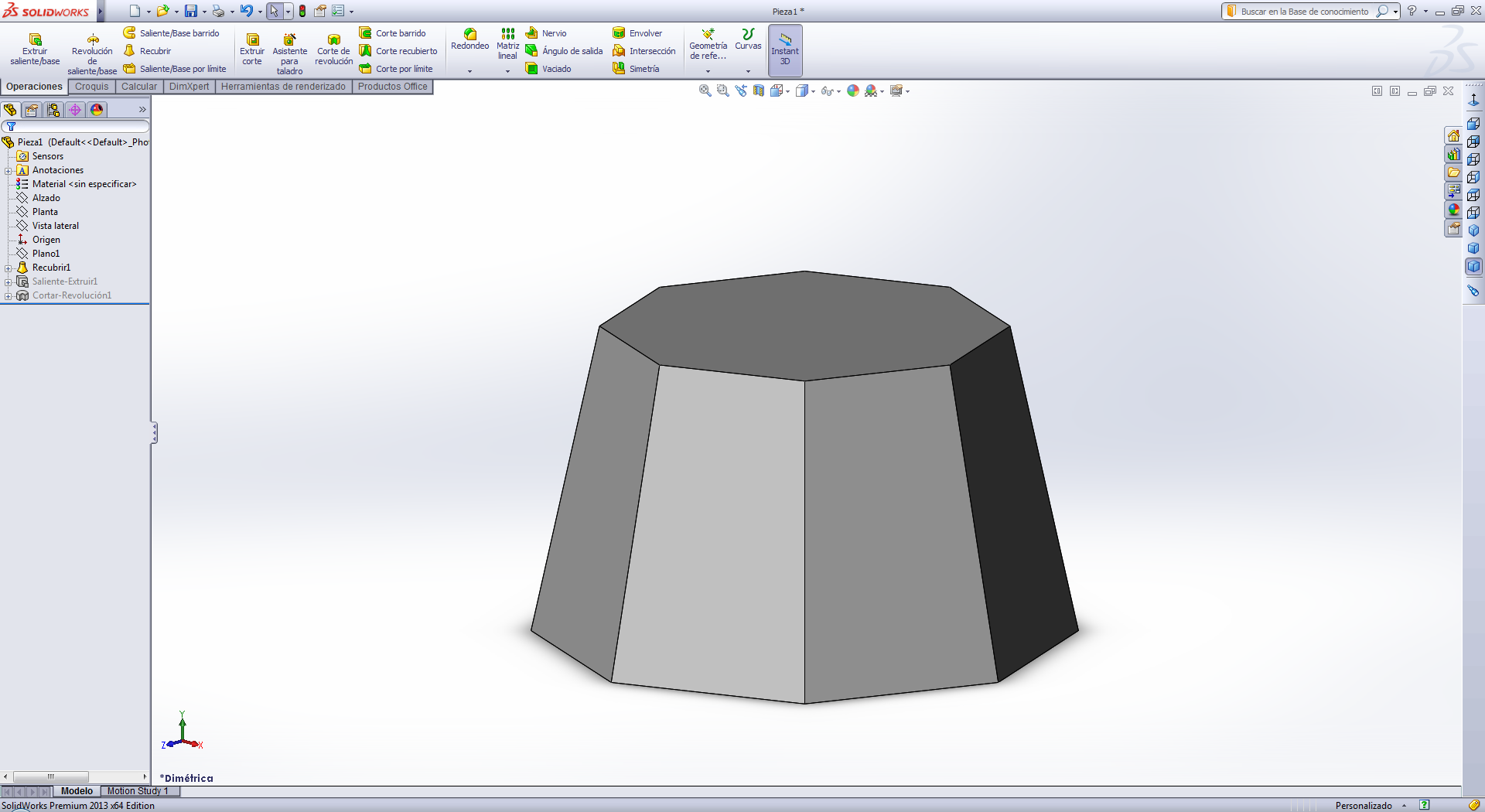
Task: Open the Redondeo dropdown arrow
Action: coord(469,71)
